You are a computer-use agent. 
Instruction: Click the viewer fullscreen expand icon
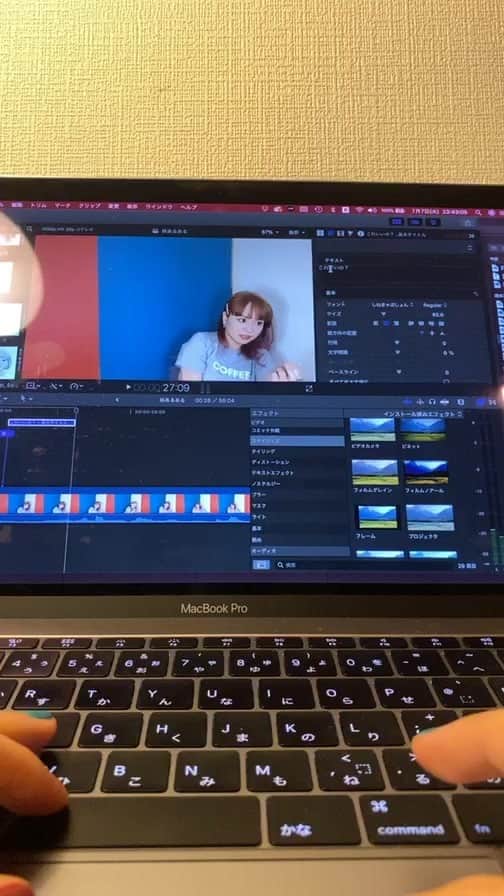(309, 388)
